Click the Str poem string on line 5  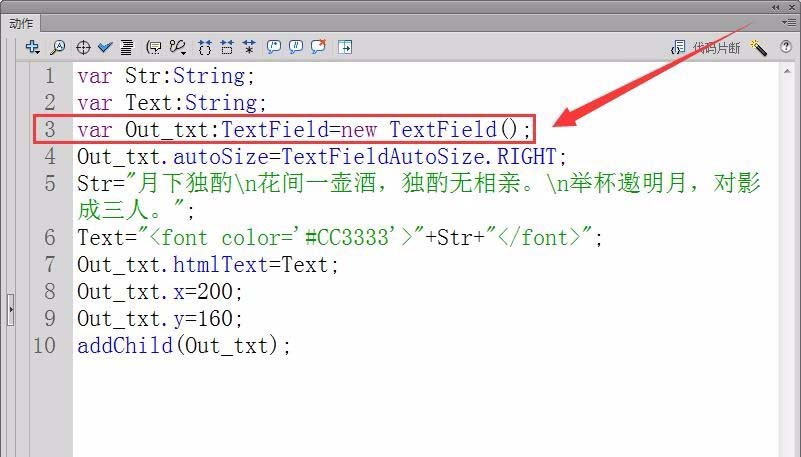pos(419,197)
